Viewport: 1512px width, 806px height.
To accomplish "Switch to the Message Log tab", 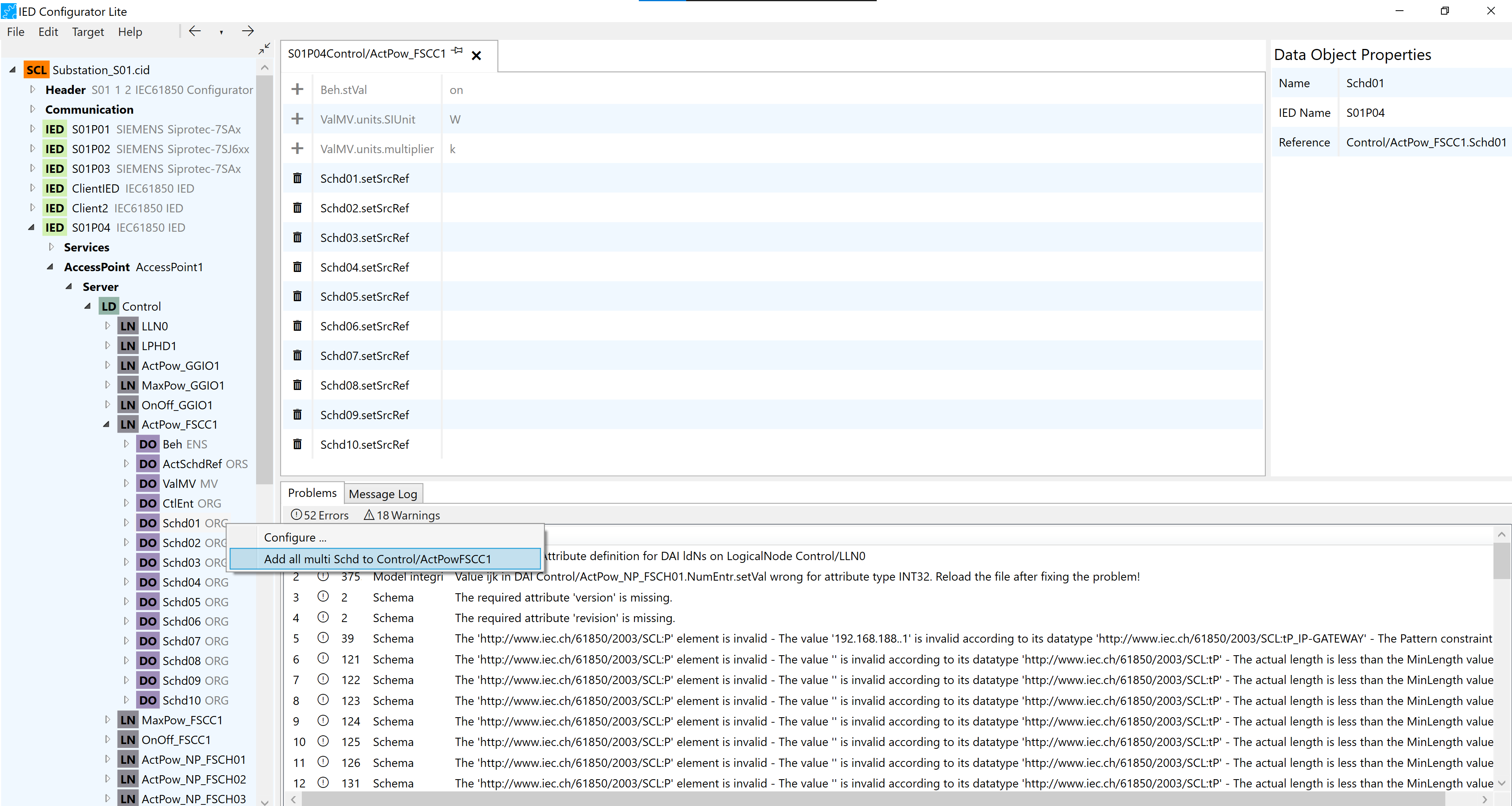I will [383, 494].
